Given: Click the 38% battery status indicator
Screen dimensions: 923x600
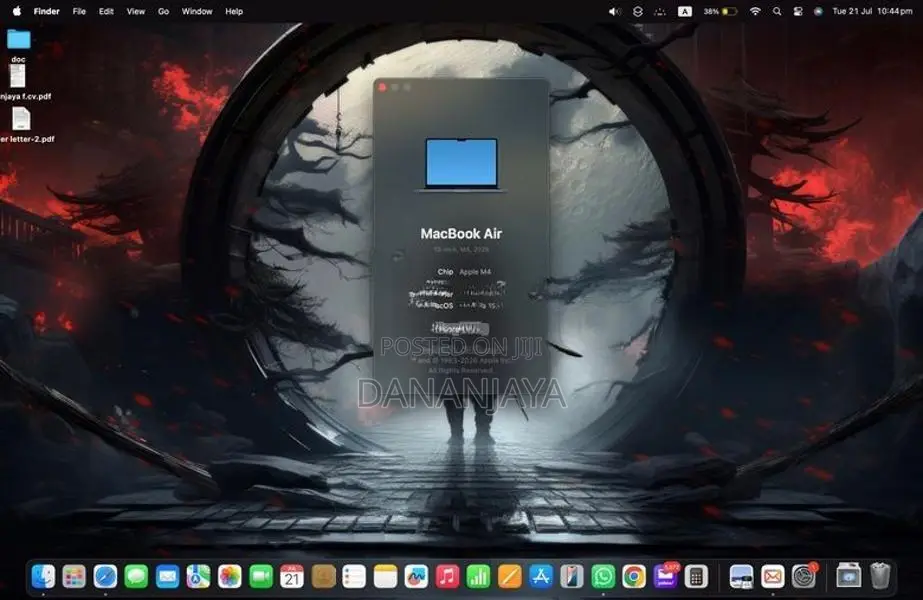Looking at the screenshot, I should (720, 11).
